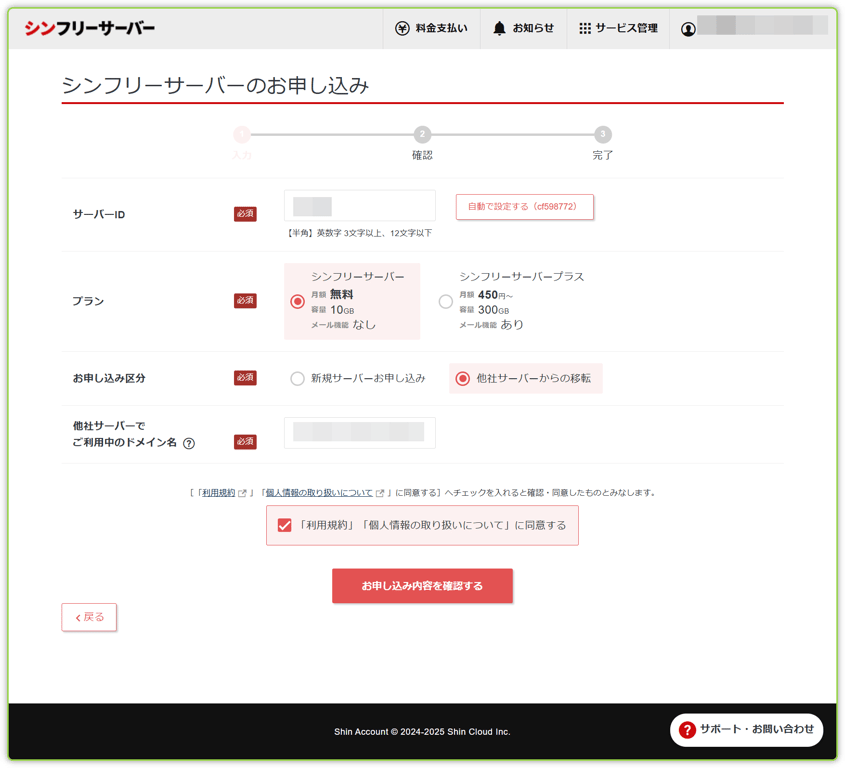Click the blurred account name in the header
The height and width of the screenshot is (768, 845).
pos(762,25)
